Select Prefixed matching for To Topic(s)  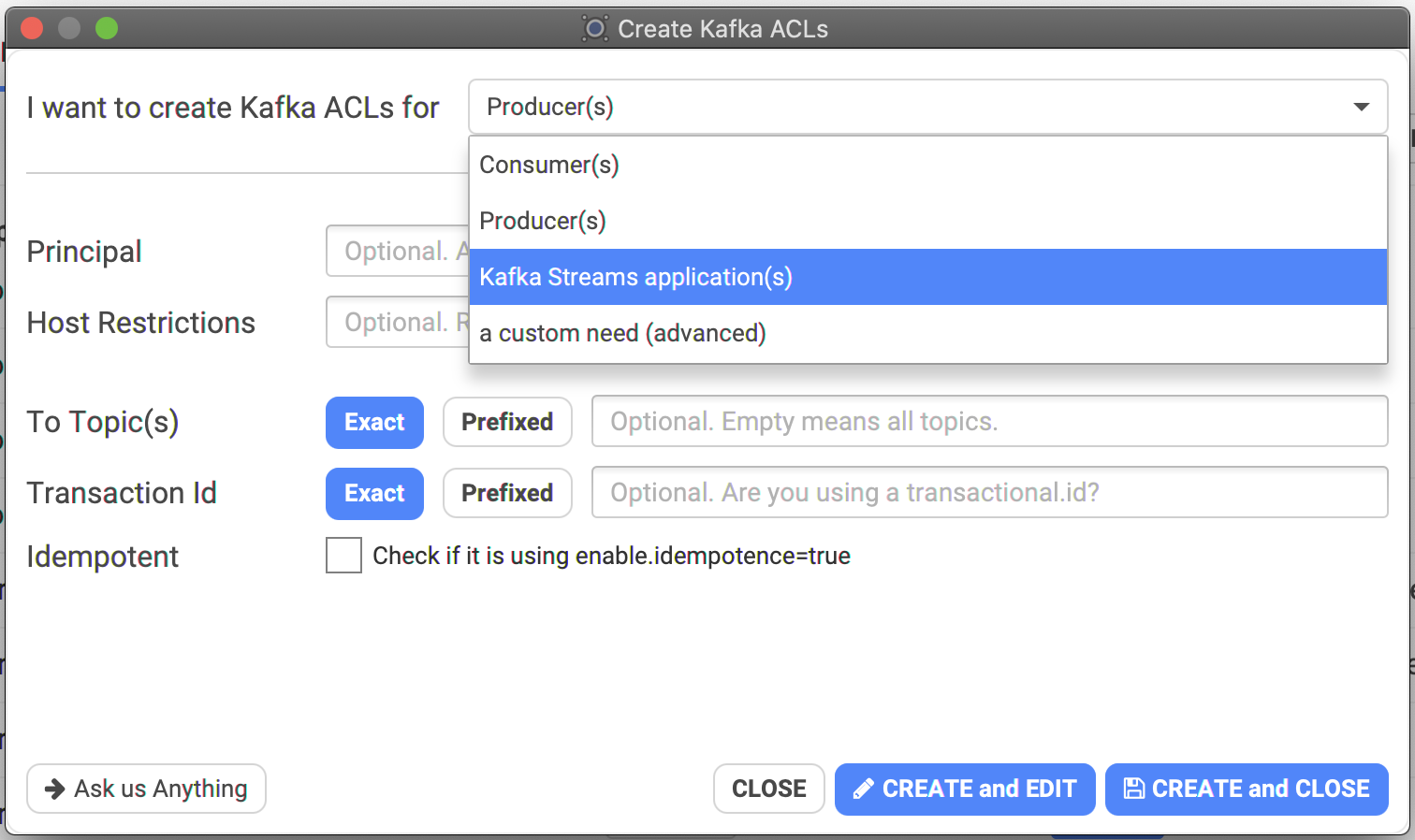[x=507, y=422]
